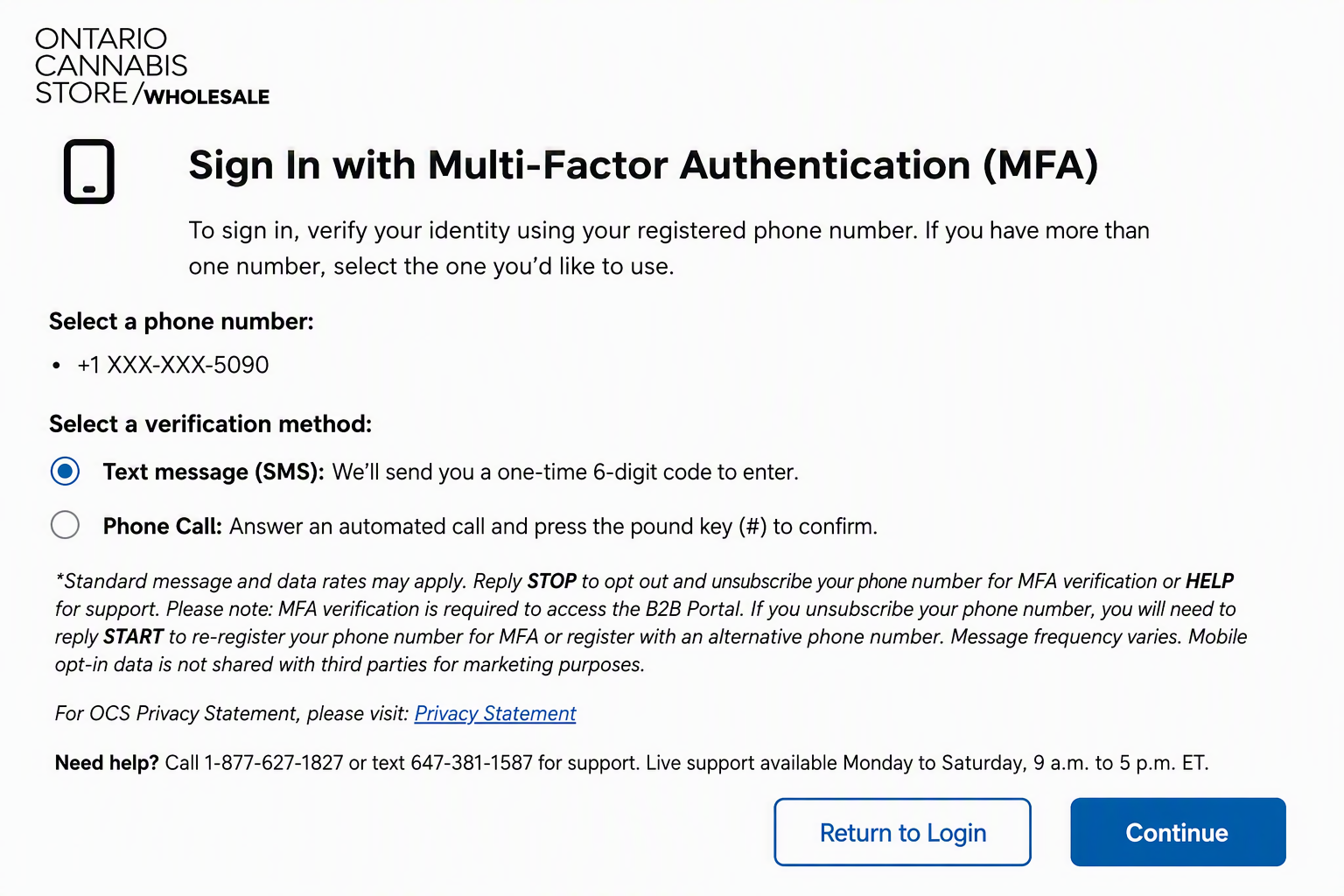Select the Phone Call radio button
The image size is (1344, 896).
coord(65,525)
